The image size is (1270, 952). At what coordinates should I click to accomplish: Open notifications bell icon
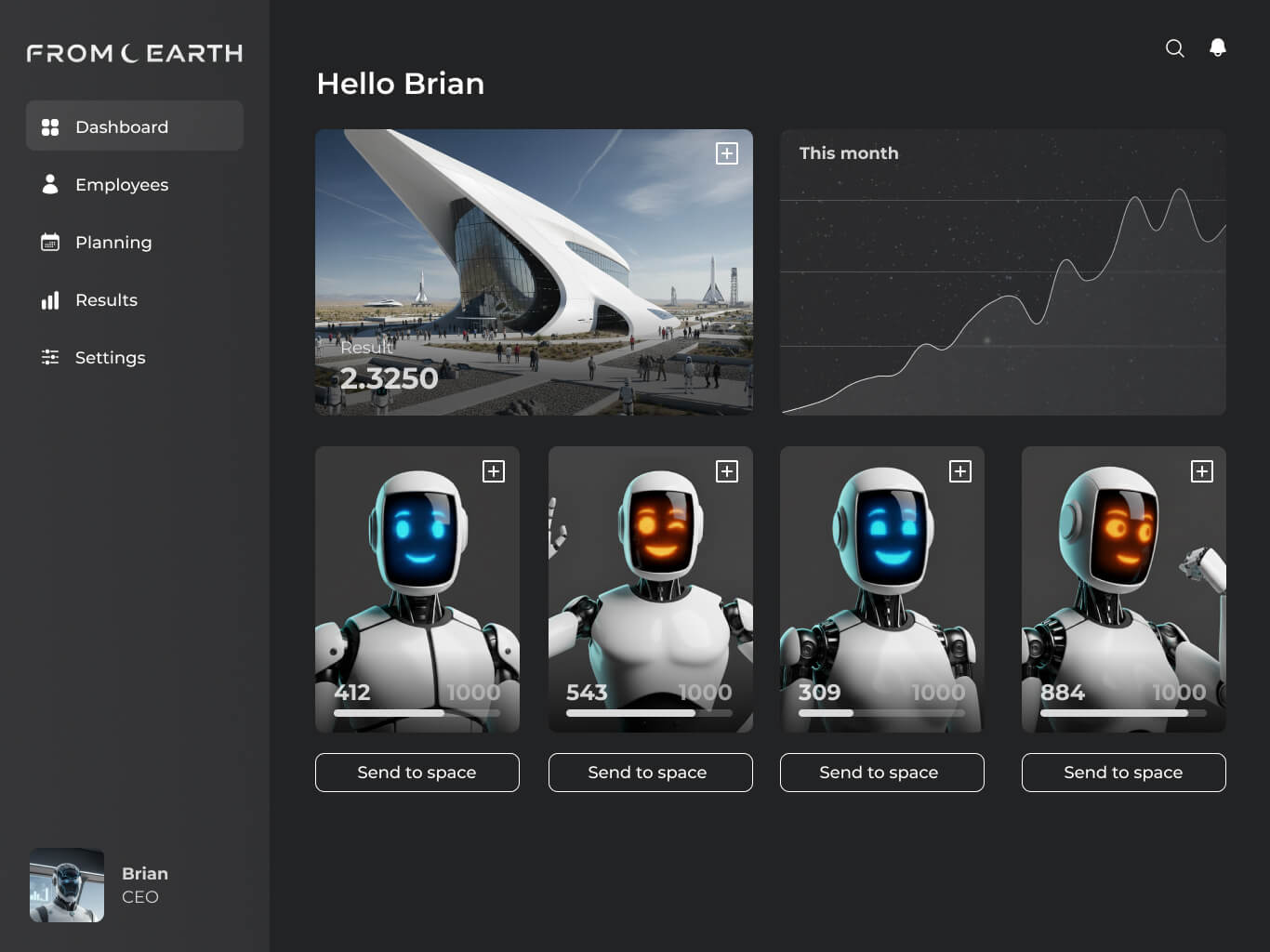pyautogui.click(x=1218, y=47)
